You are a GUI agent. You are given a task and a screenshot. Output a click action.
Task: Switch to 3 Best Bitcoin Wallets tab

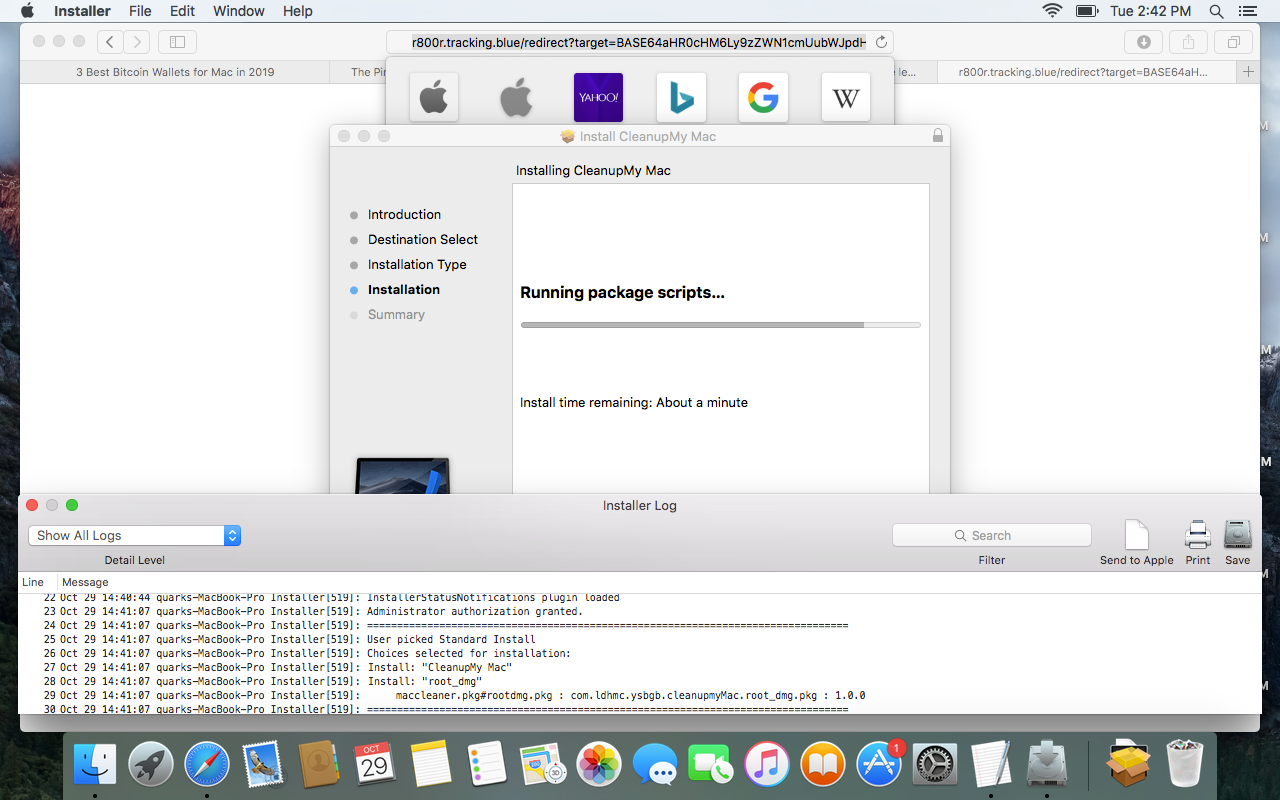(x=175, y=72)
